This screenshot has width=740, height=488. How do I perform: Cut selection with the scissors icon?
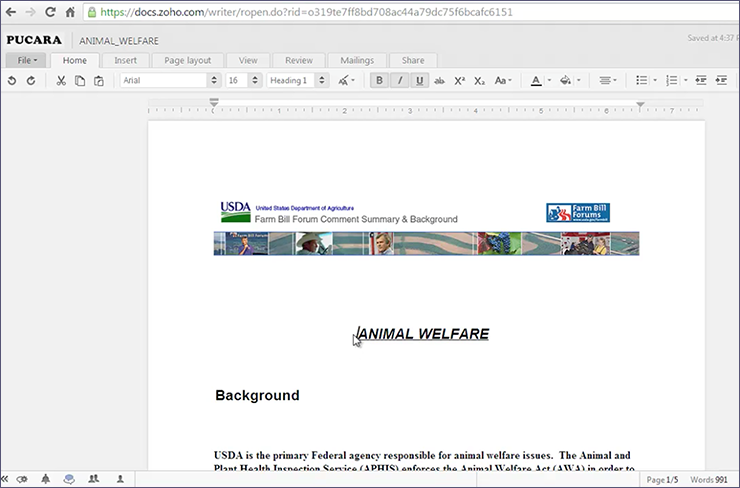[61, 80]
